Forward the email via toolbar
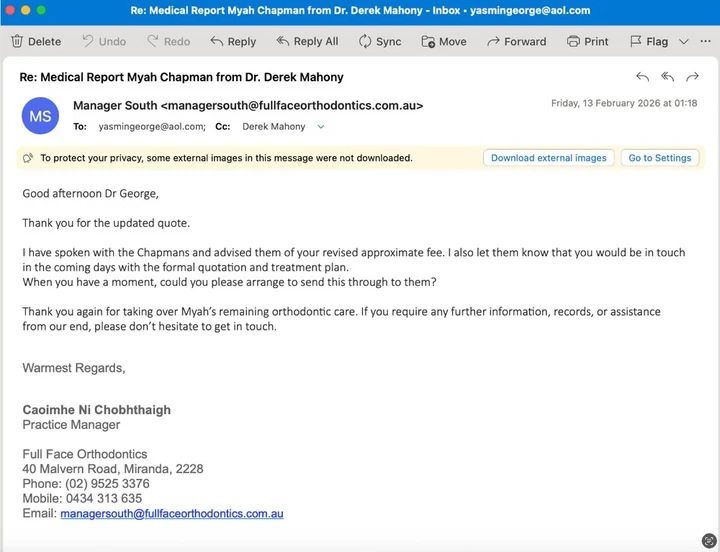Screen dimensions: 720x552 (x=517, y=41)
